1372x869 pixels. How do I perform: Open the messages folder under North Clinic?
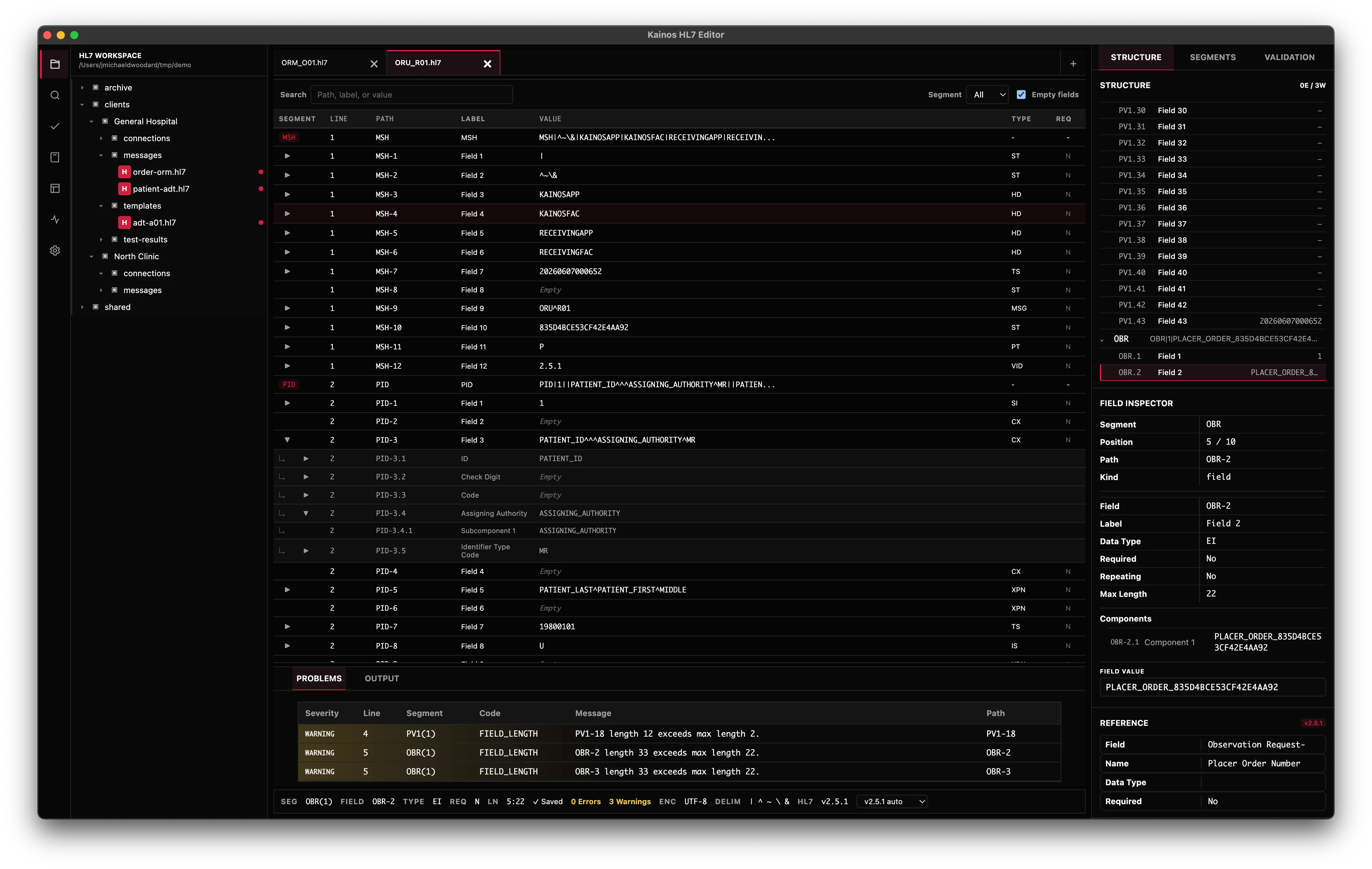[142, 290]
